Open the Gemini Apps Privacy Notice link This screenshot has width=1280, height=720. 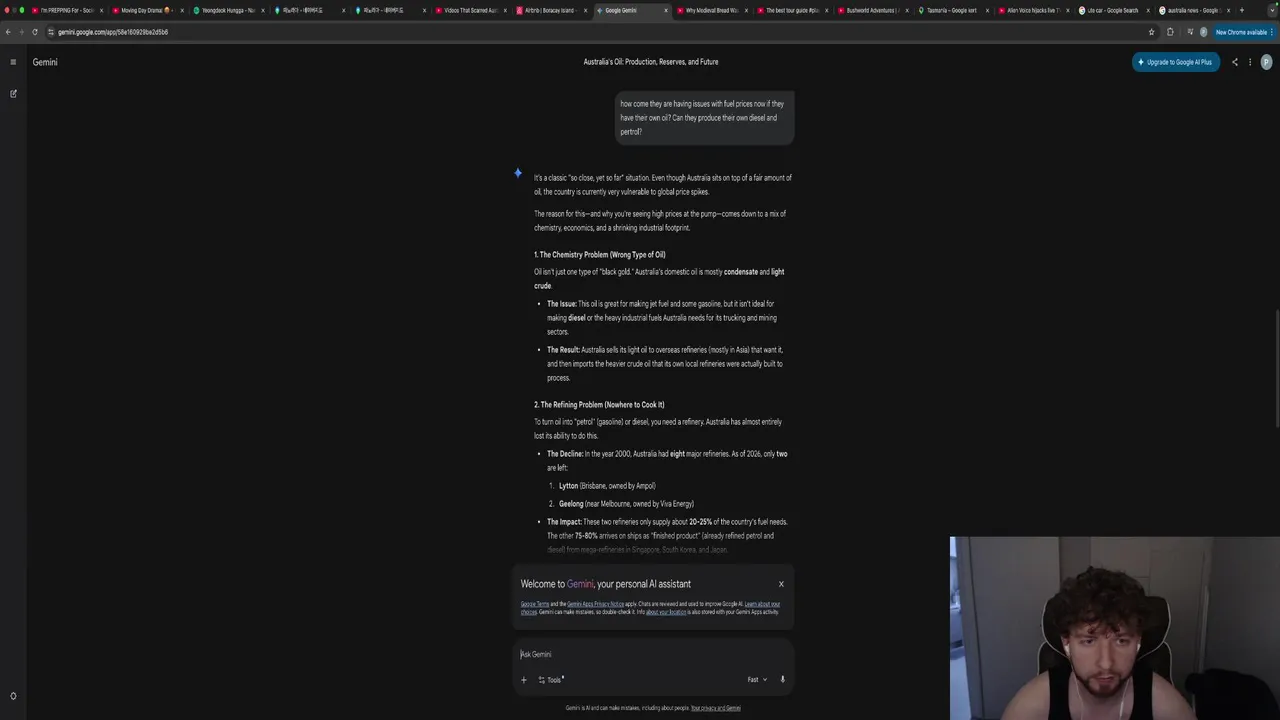coord(595,604)
